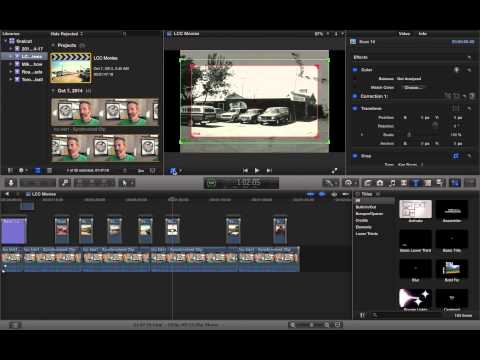Viewport: 480px width, 360px height.
Task: Toggle the Transform checkbox in inspector
Action: 355,109
